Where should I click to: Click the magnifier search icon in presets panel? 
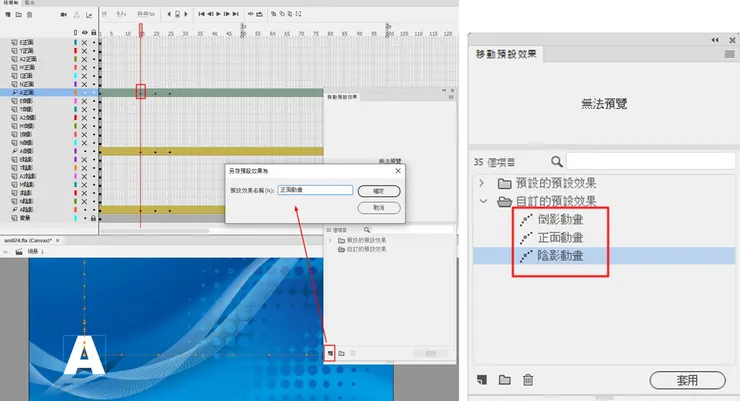coord(557,162)
